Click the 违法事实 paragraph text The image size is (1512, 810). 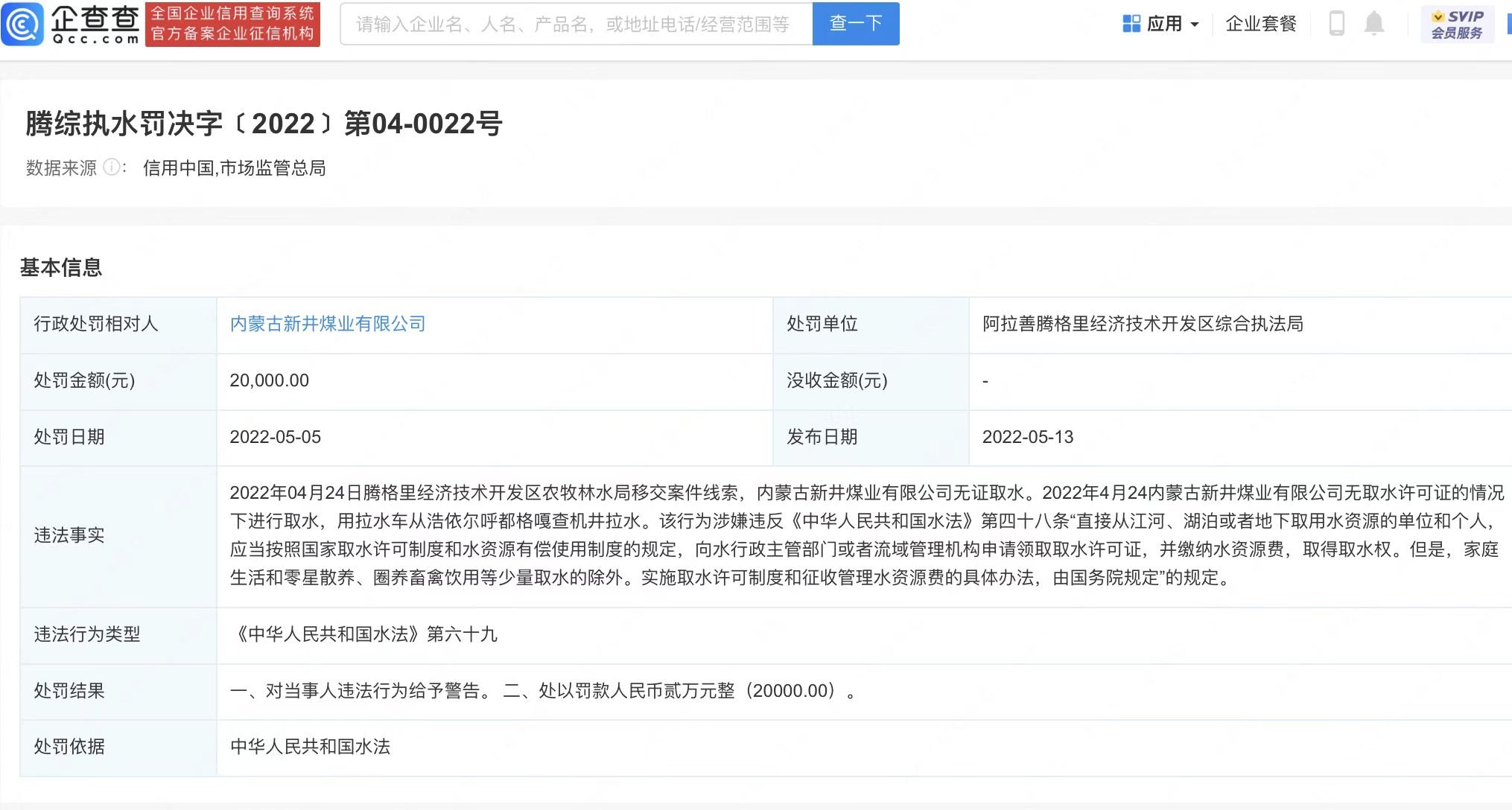[866, 535]
